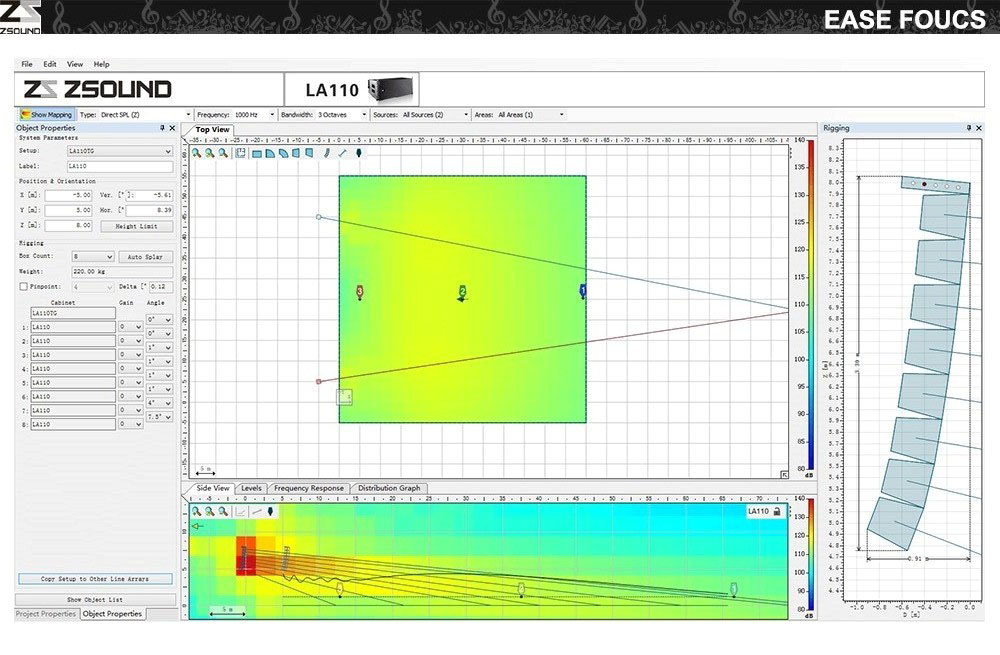1000x655 pixels.
Task: Click the diagonal line icon in Side View toolbar
Action: pyautogui.click(x=256, y=511)
